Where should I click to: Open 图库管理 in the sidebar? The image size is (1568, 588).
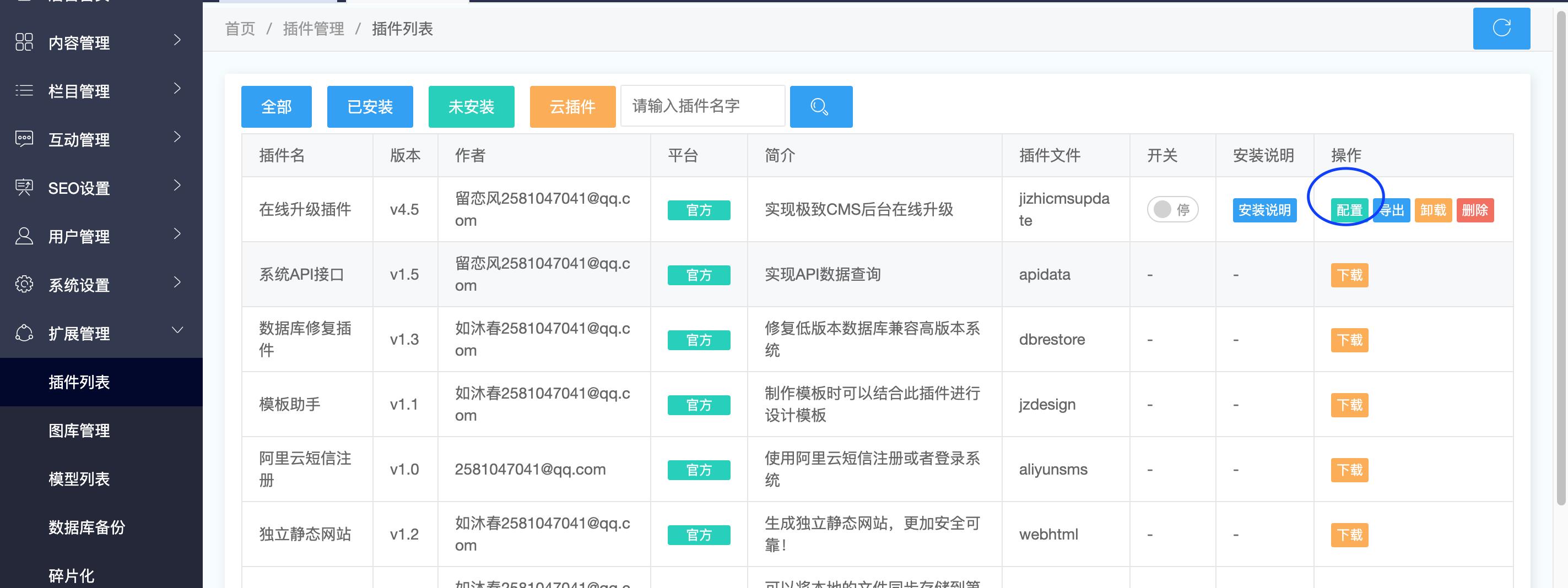point(101,431)
